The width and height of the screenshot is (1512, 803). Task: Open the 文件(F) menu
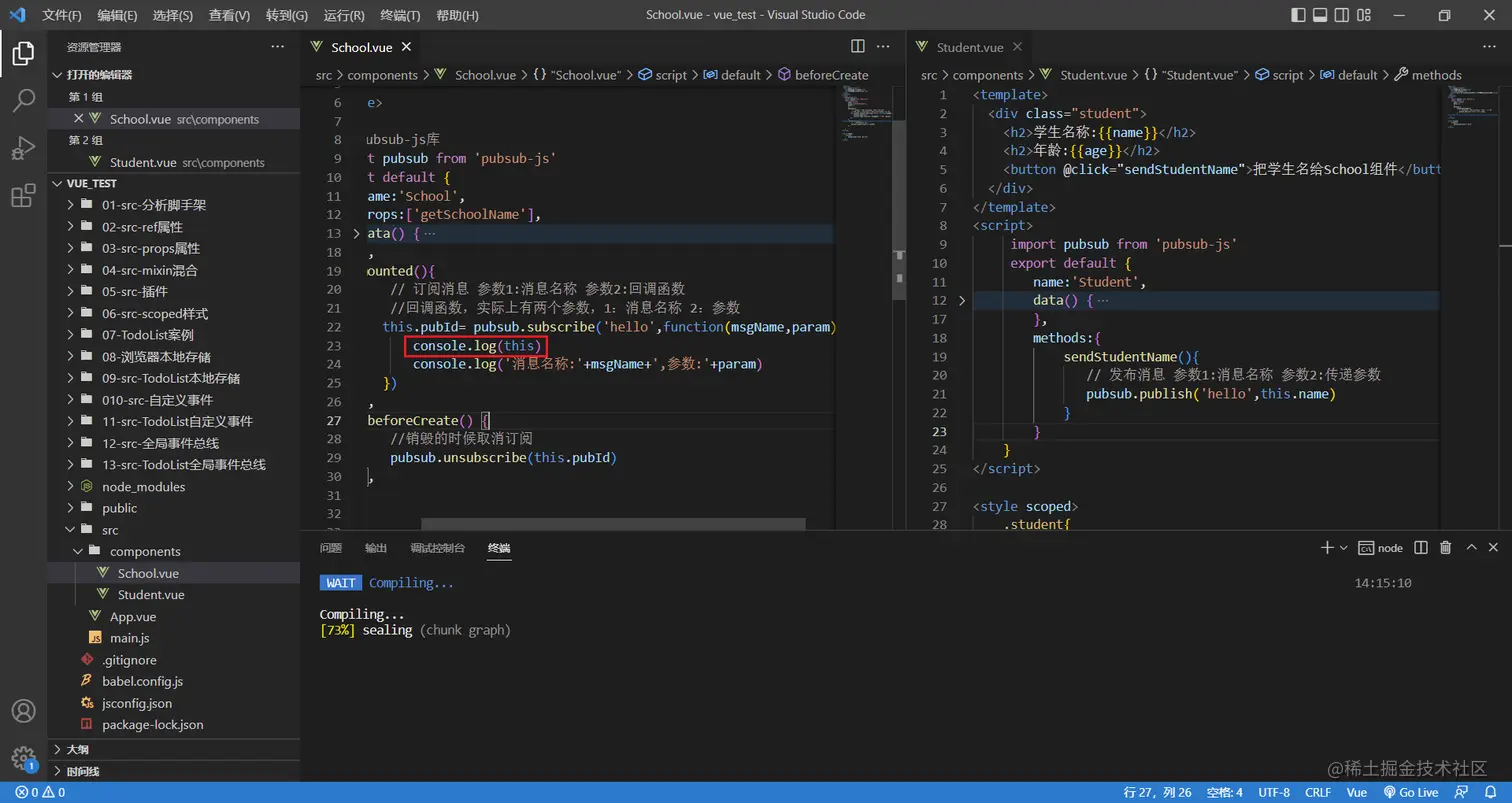point(62,15)
